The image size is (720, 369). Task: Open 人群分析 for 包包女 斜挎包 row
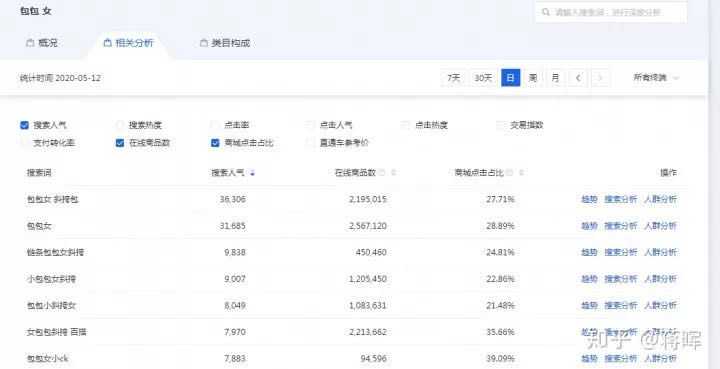tap(660, 199)
